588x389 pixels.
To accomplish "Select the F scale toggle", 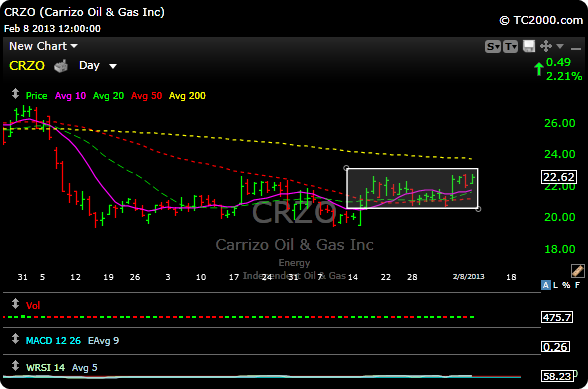I will 578,285.
